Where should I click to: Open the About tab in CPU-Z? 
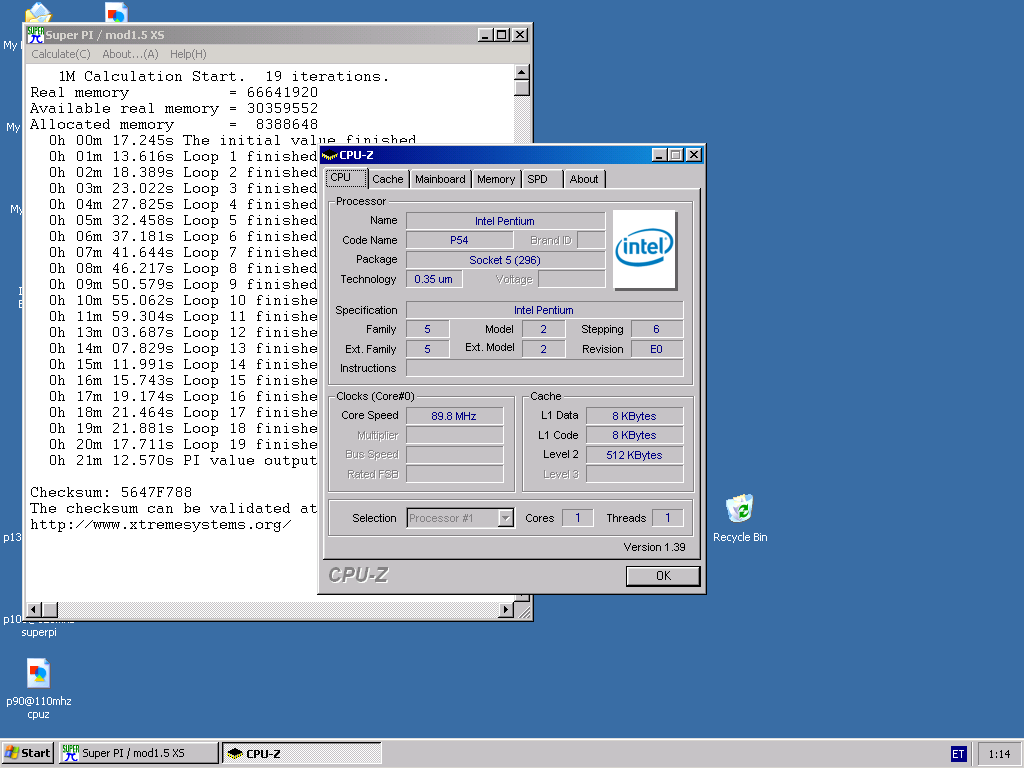584,179
